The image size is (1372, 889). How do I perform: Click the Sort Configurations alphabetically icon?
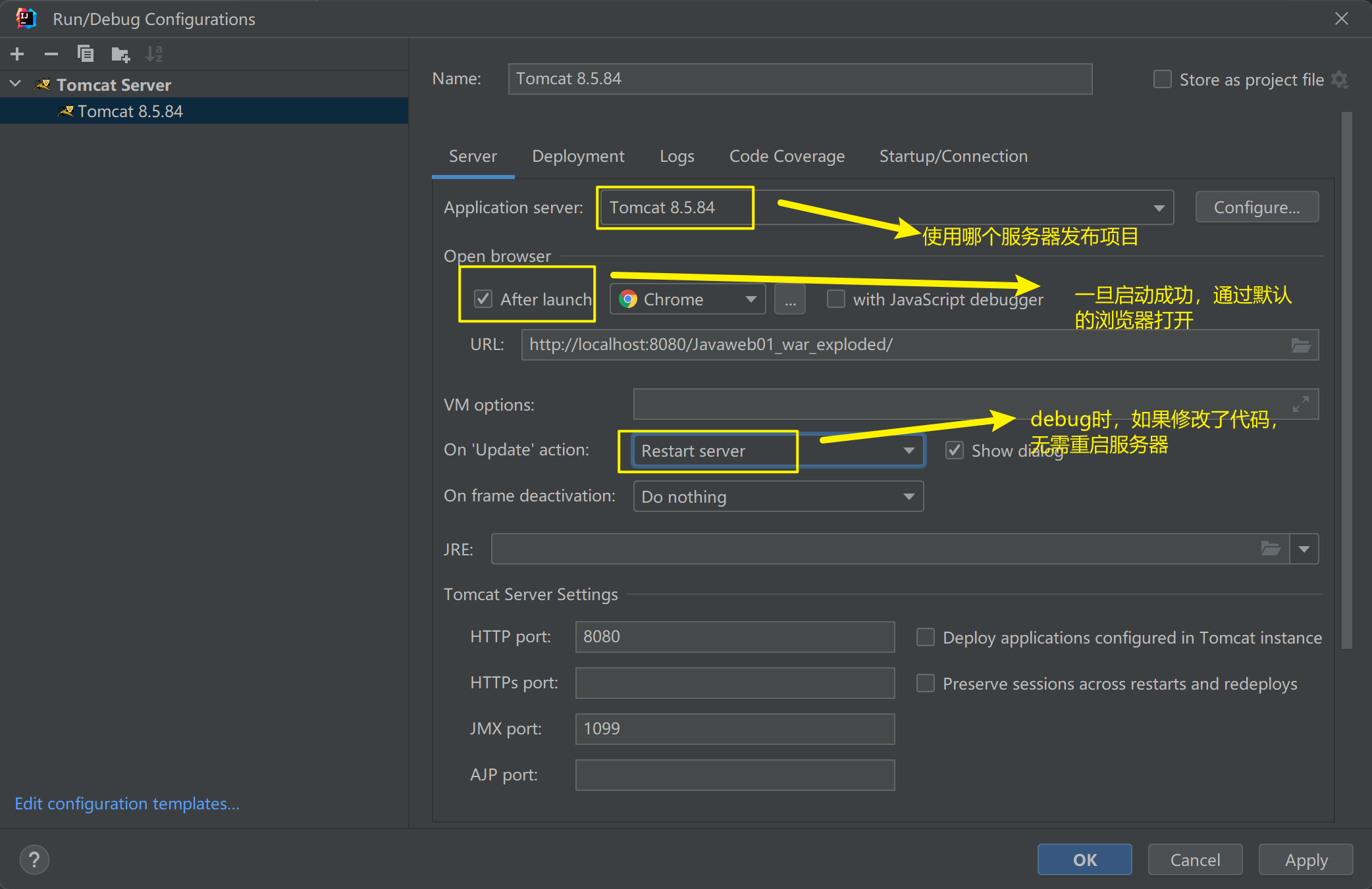[154, 54]
